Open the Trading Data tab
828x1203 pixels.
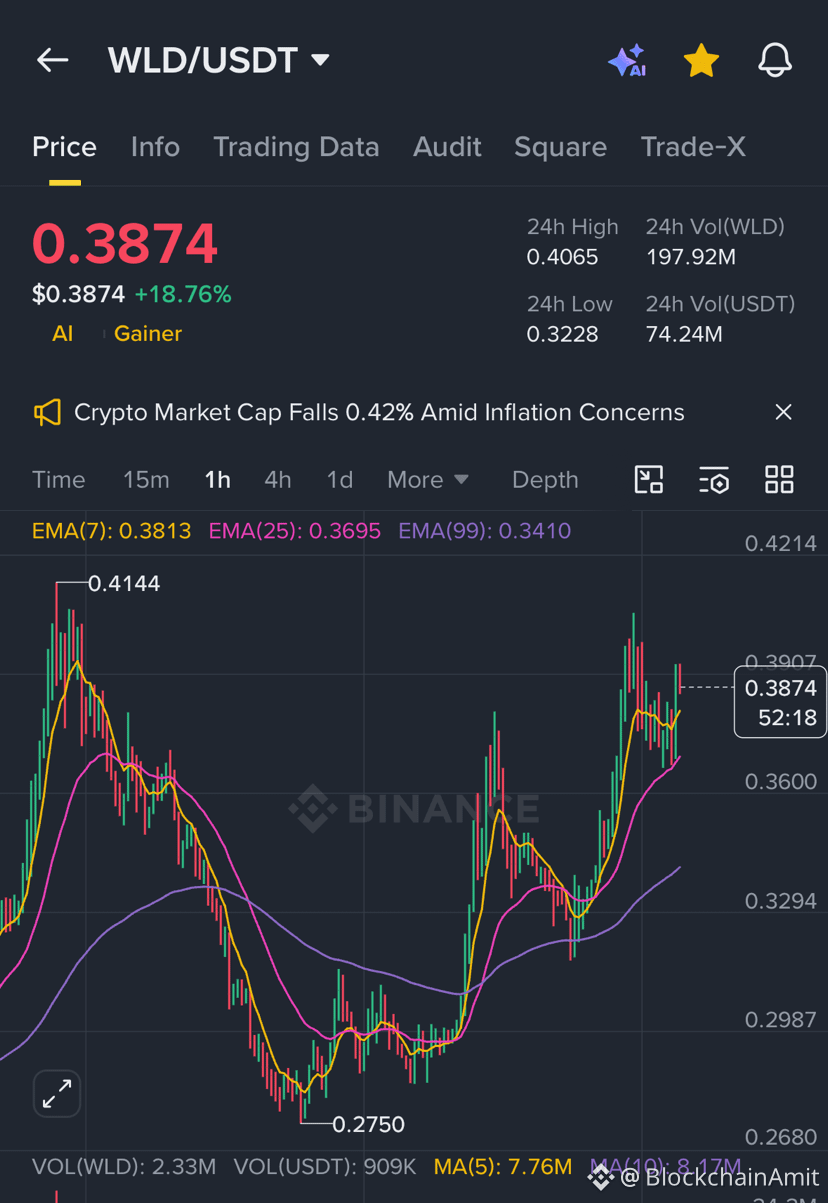pyautogui.click(x=296, y=147)
